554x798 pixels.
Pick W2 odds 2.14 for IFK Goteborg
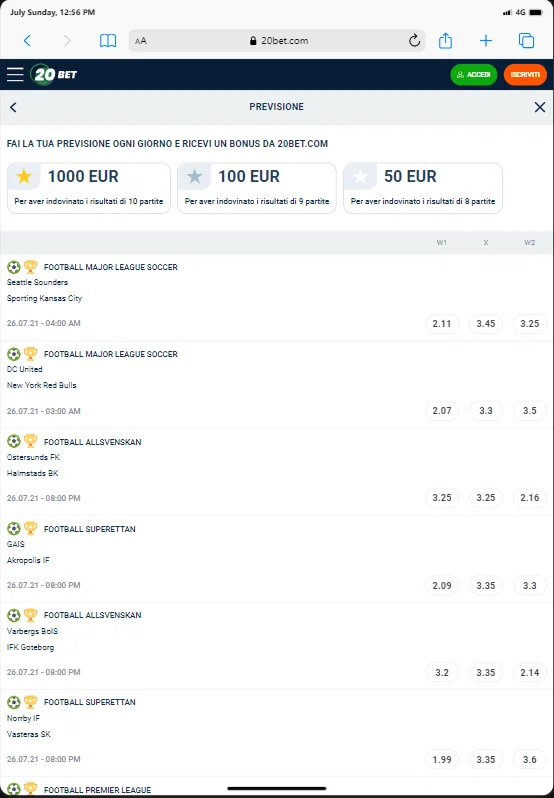click(530, 672)
